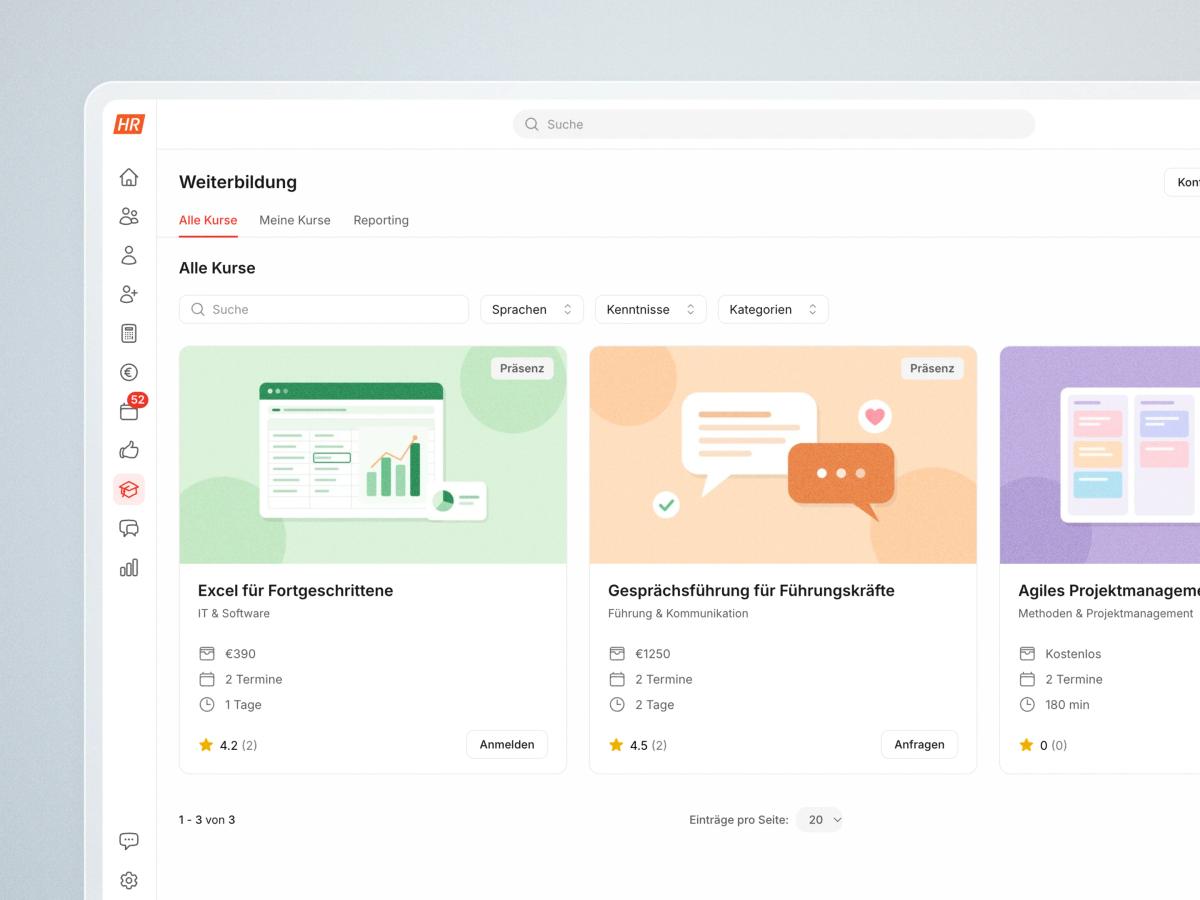Select the graduation cap training icon
The width and height of the screenshot is (1200, 900).
(x=129, y=489)
